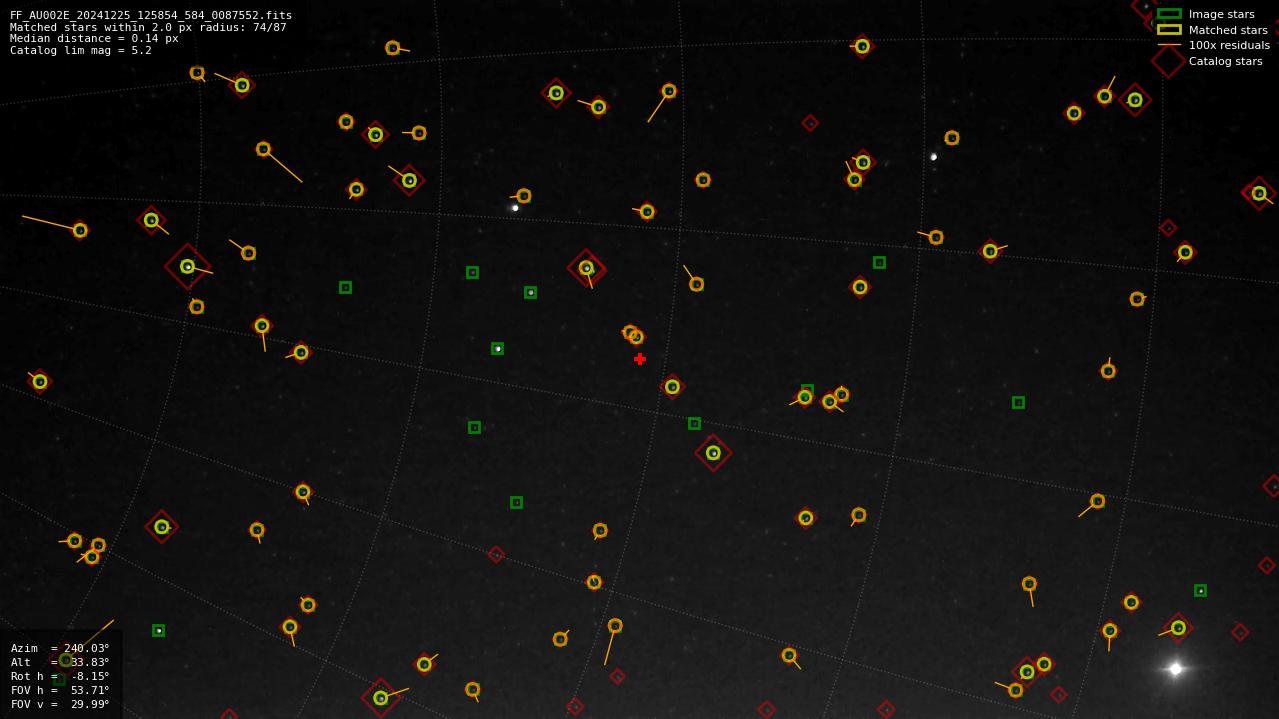Click the orange 100x residuals legend line
The width and height of the screenshot is (1279, 719).
[1169, 45]
